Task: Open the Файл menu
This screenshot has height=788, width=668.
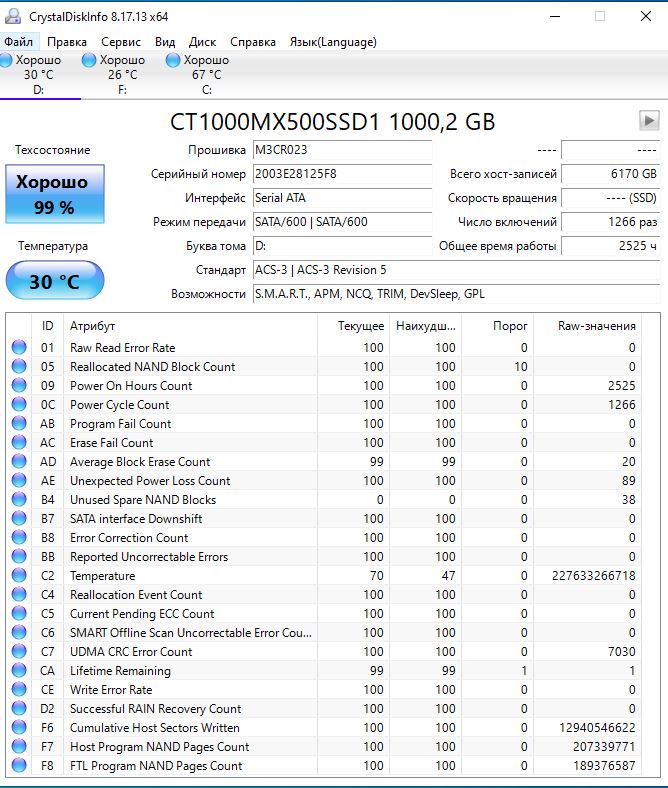Action: pyautogui.click(x=19, y=42)
